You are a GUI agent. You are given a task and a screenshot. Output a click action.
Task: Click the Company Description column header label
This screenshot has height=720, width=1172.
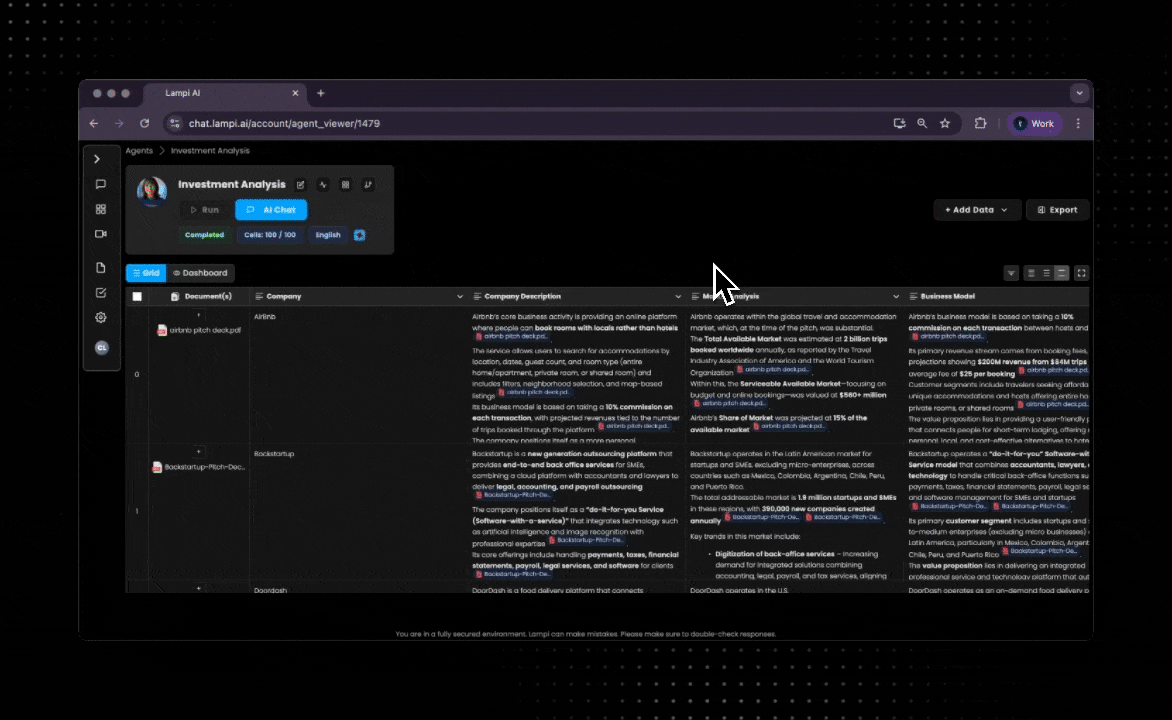click(x=522, y=297)
